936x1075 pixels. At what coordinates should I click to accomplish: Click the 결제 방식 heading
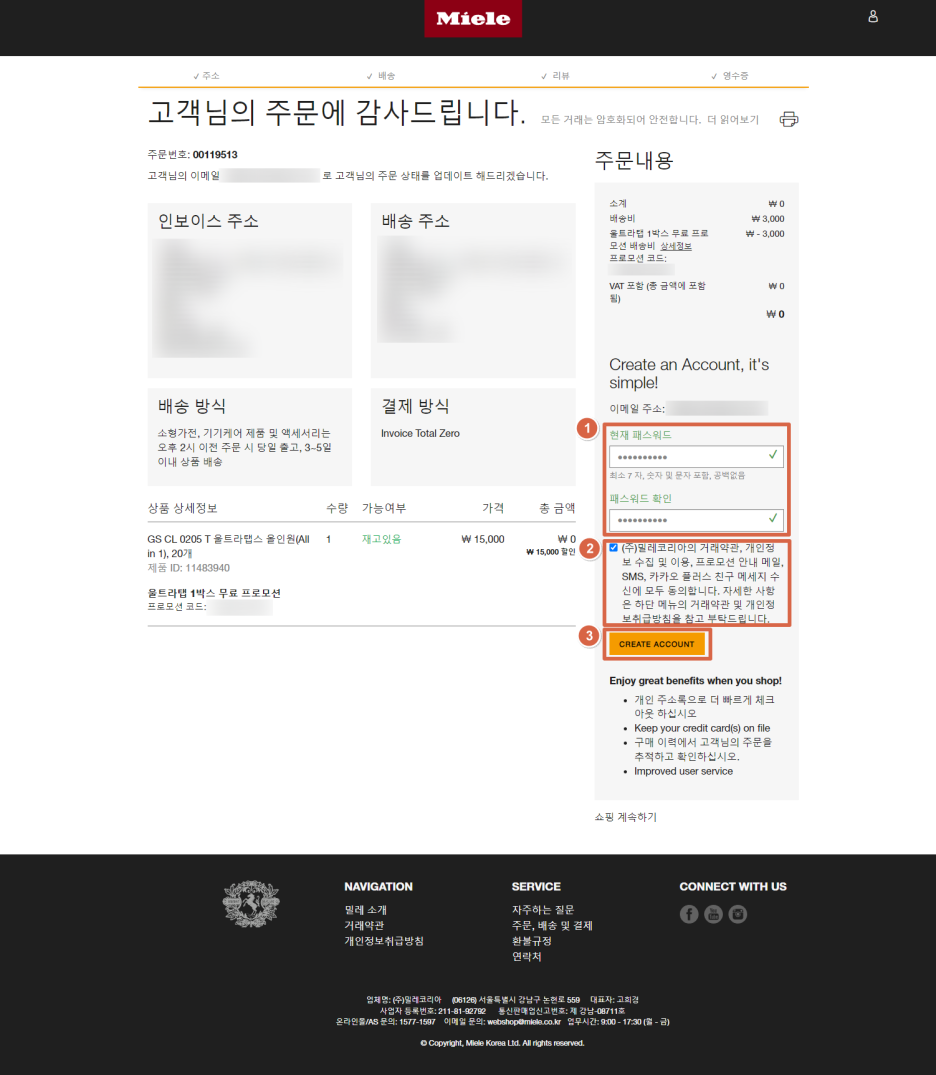pyautogui.click(x=415, y=406)
